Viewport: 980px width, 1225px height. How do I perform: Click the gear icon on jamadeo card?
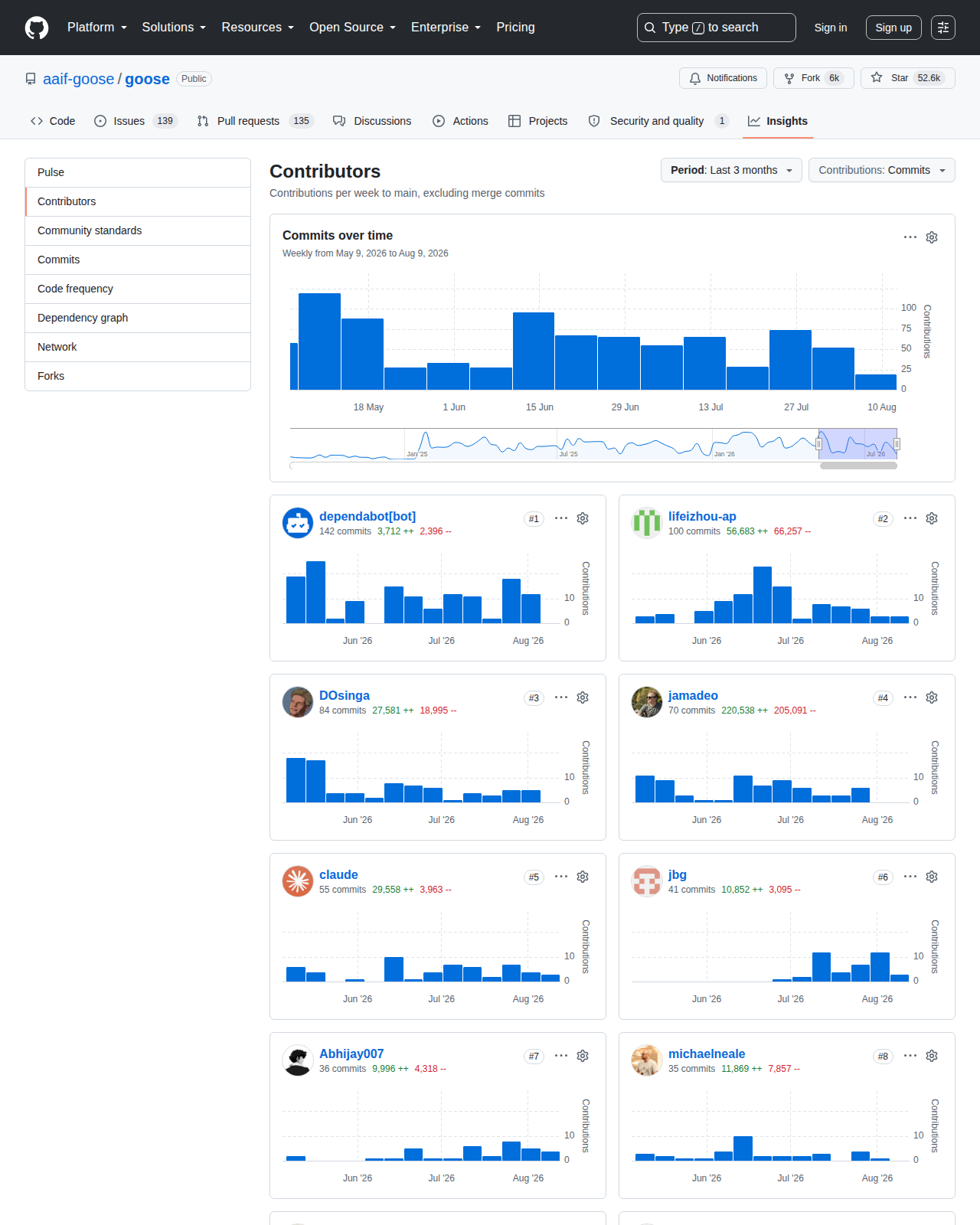[932, 697]
